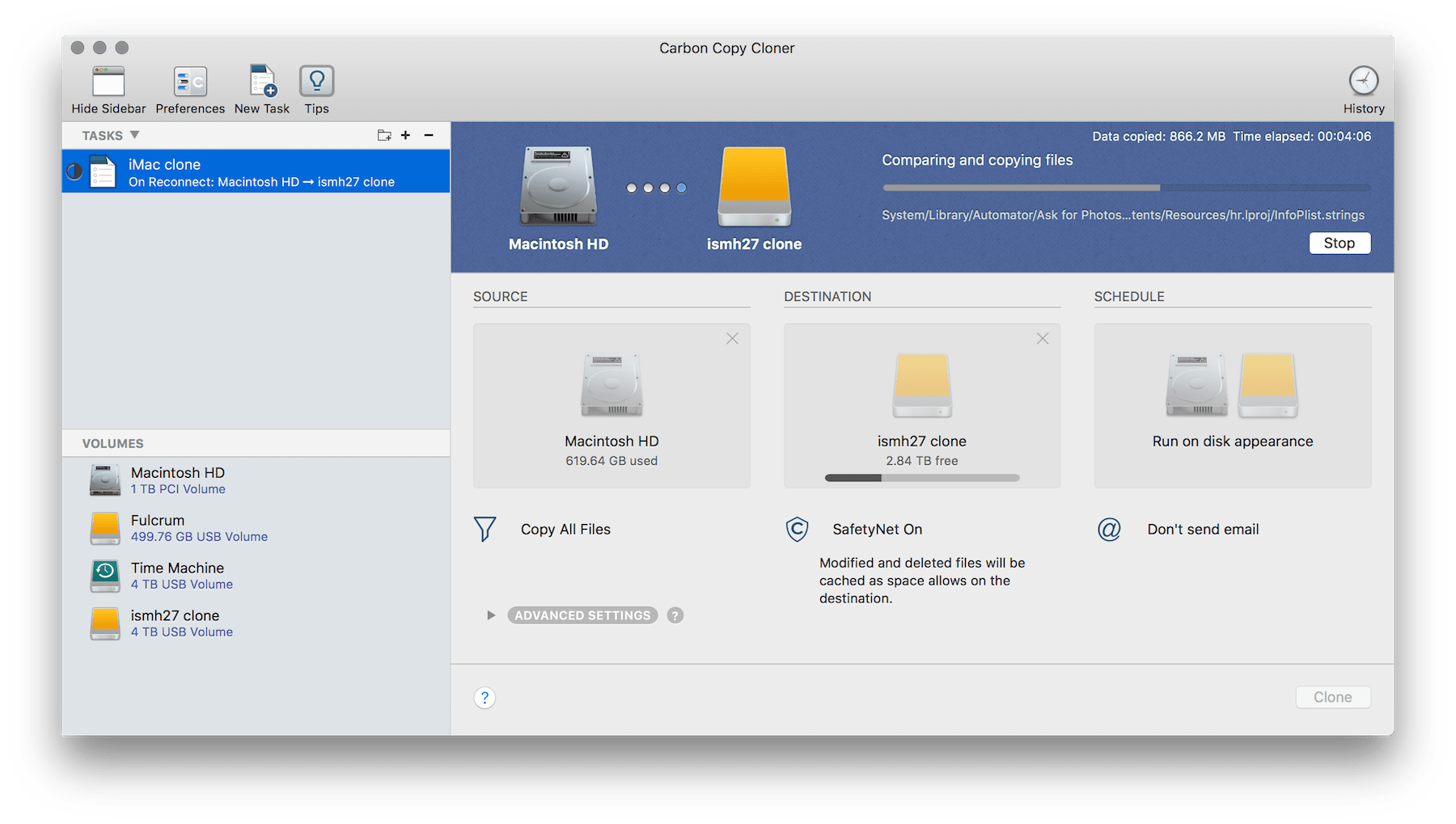This screenshot has width=1456, height=824.
Task: Click the email @ icon
Action: [1109, 530]
